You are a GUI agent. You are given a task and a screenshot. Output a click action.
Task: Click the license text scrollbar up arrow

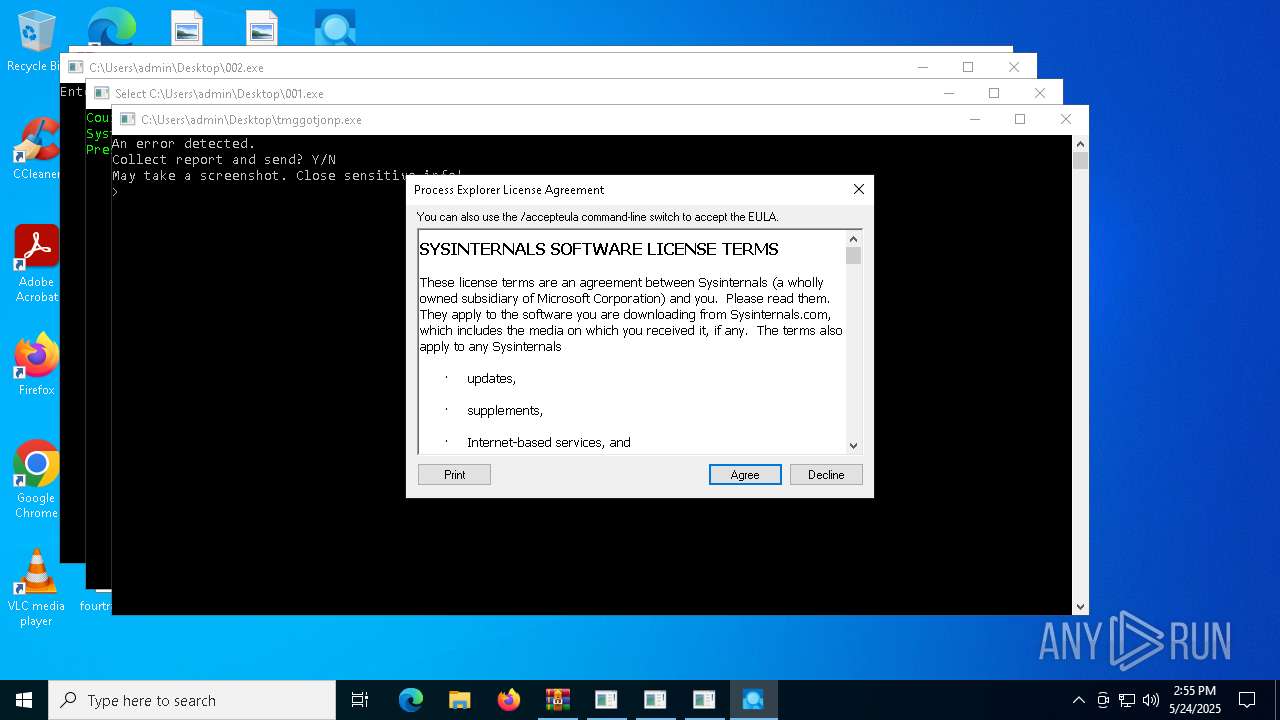point(853,239)
